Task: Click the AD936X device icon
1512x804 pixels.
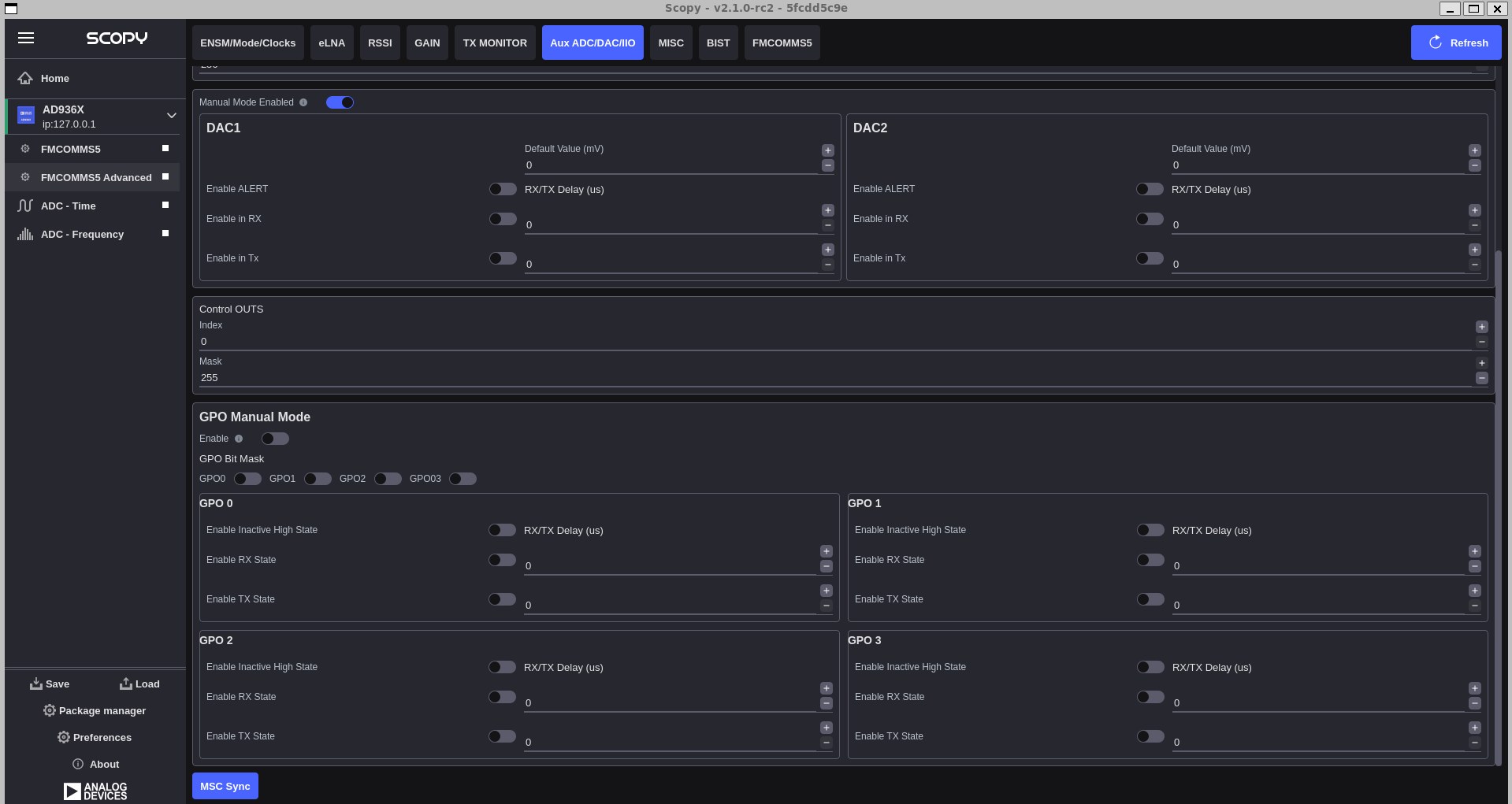Action: point(26,116)
